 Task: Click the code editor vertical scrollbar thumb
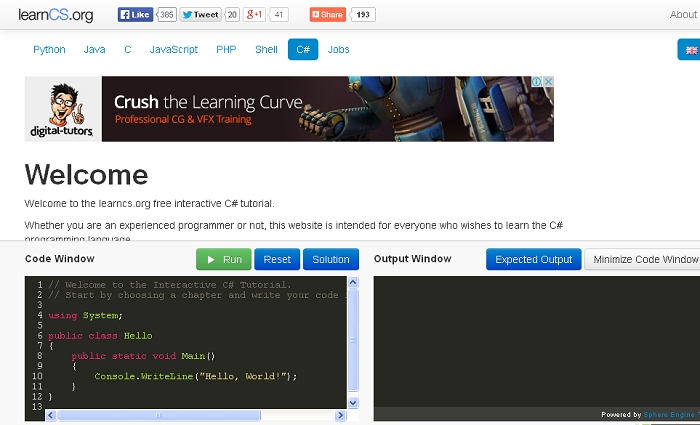click(x=353, y=340)
